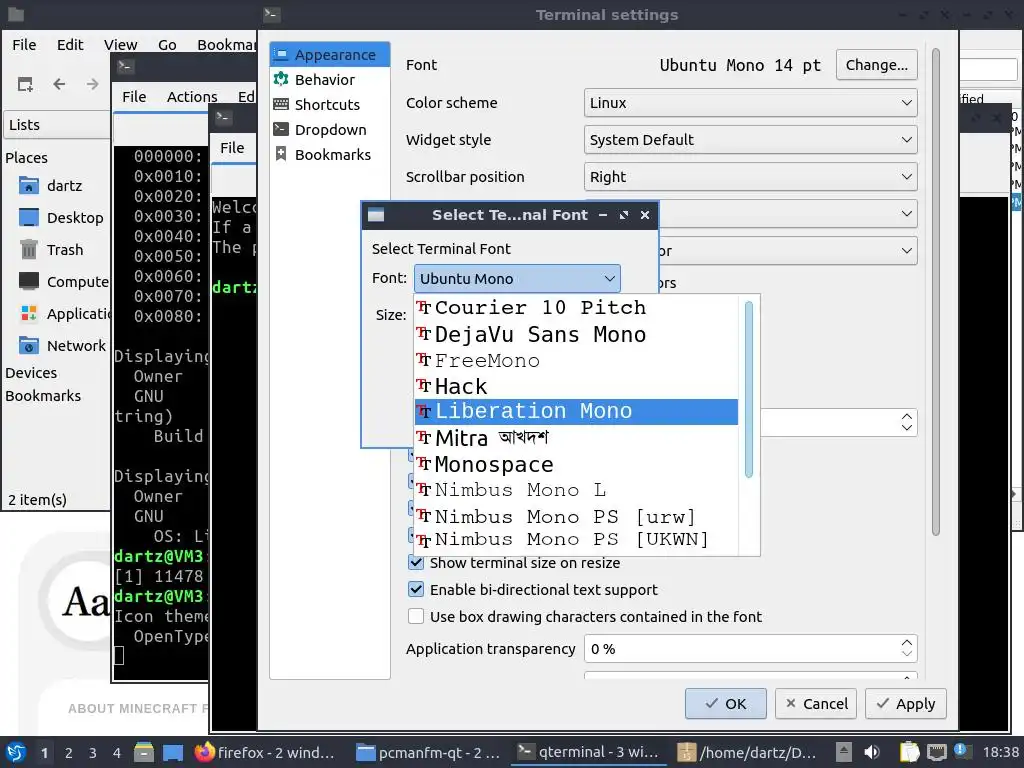Choose Mitra from font list
Image resolution: width=1024 pixels, height=768 pixels.
point(576,438)
